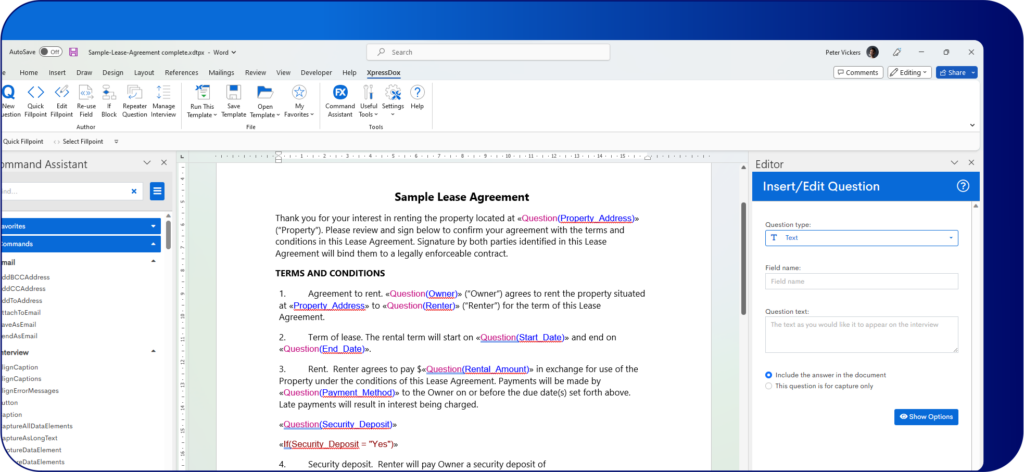Open the Developer tab
1024x472 pixels.
pyautogui.click(x=316, y=72)
